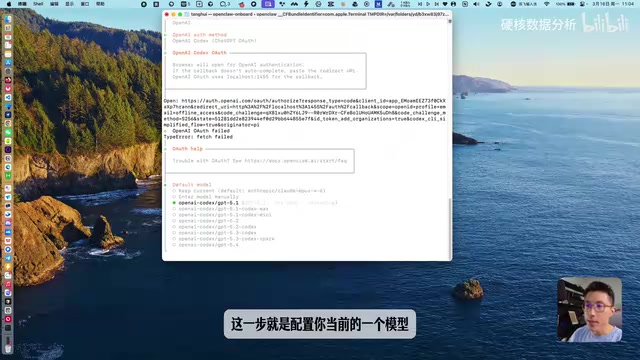Select the Keep current default model option
Screen dimensions: 640x360
pyautogui.click(x=249, y=191)
